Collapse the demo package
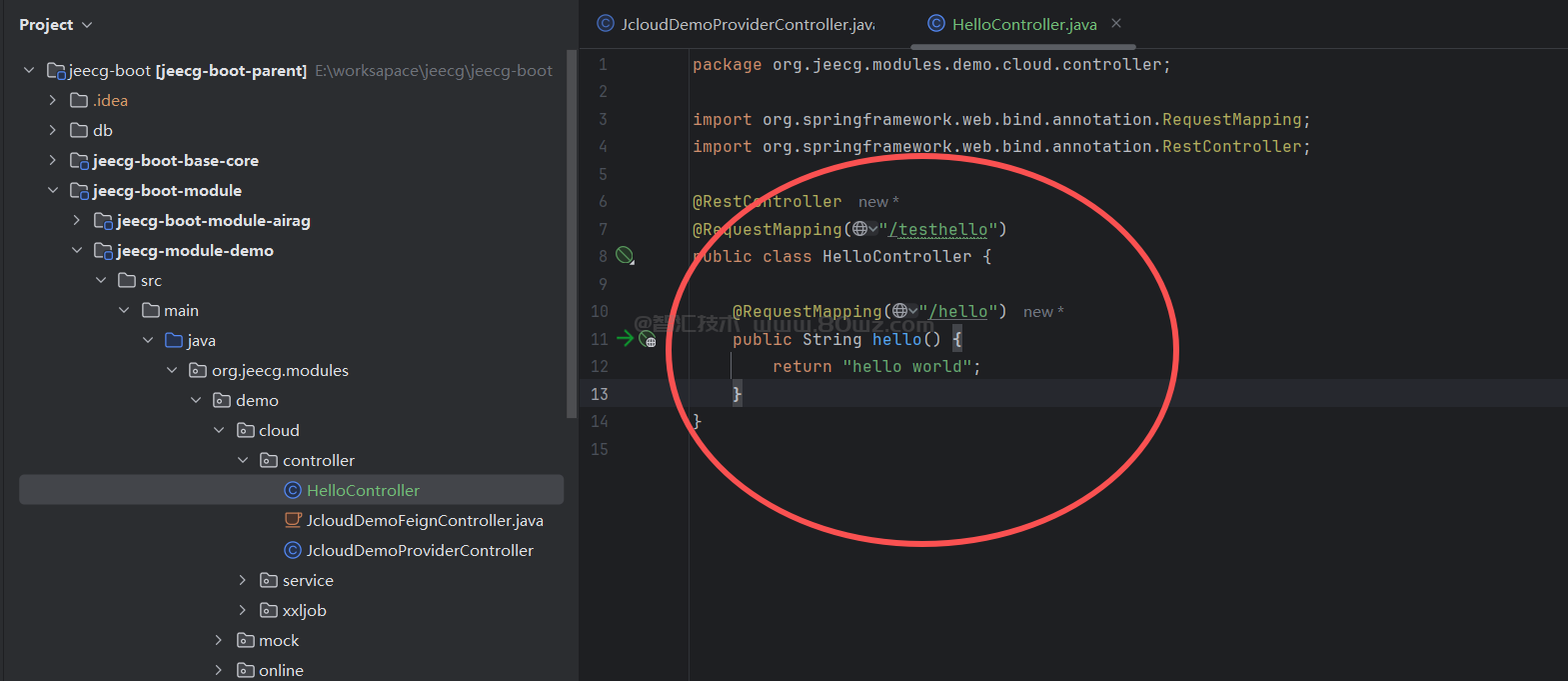Image resolution: width=1568 pixels, height=681 pixels. click(196, 400)
